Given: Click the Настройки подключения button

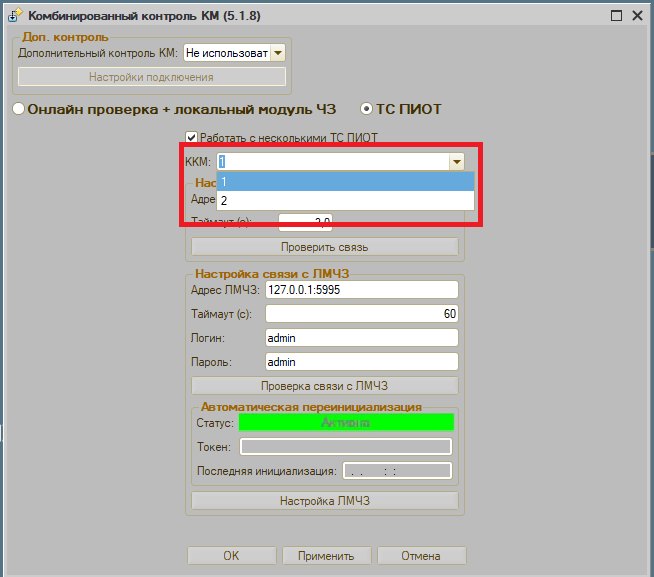Looking at the screenshot, I should (x=152, y=77).
